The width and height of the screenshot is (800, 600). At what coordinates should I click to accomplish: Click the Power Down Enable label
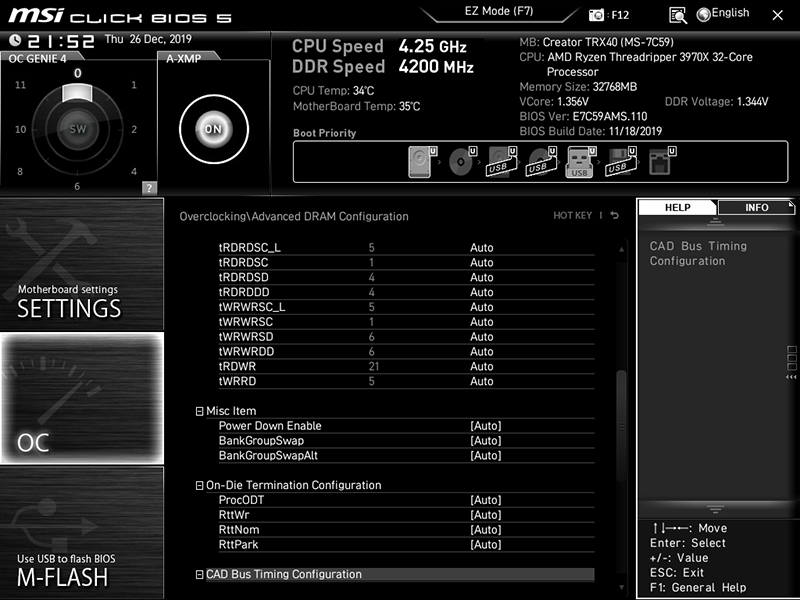pyautogui.click(x=270, y=426)
